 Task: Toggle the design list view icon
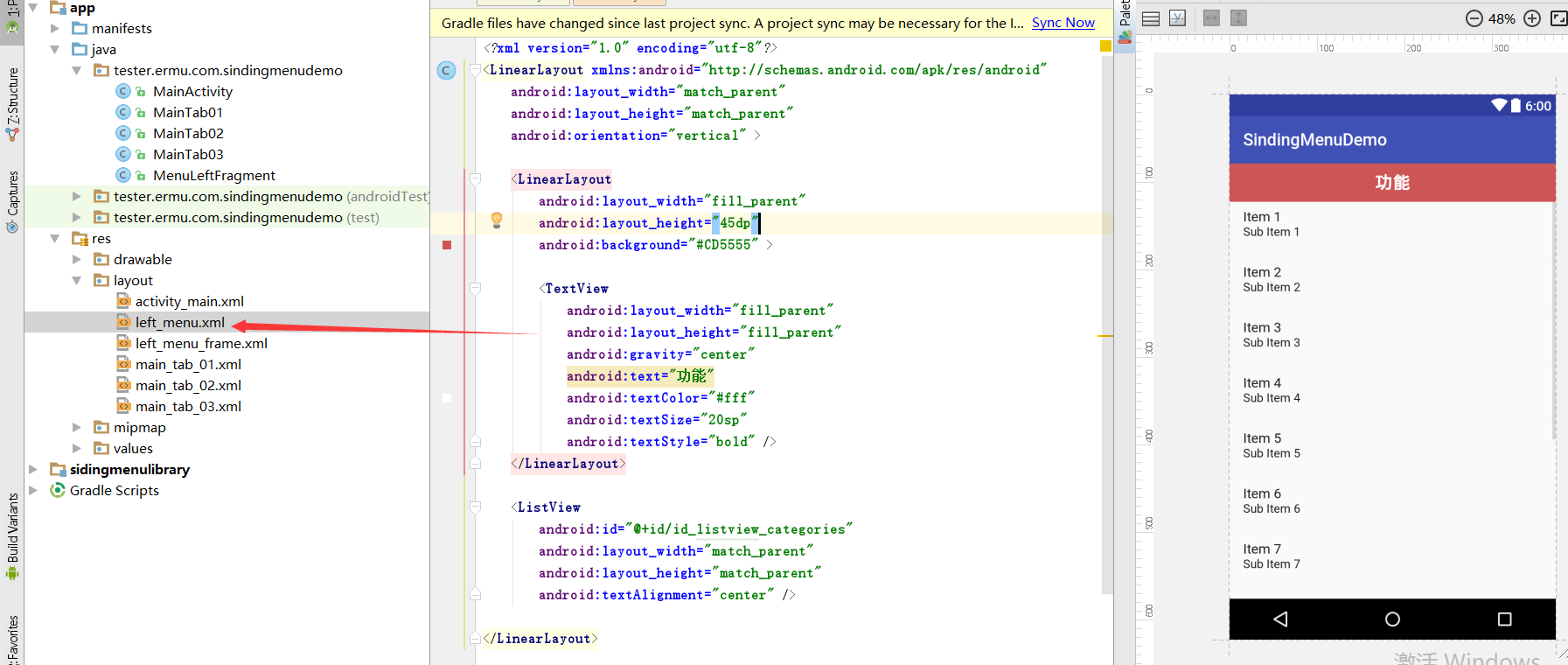pyautogui.click(x=1151, y=18)
